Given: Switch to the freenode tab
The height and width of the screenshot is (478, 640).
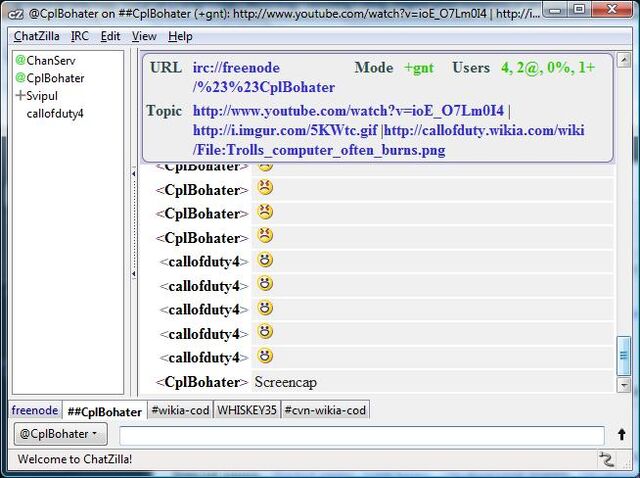Looking at the screenshot, I should (x=35, y=410).
